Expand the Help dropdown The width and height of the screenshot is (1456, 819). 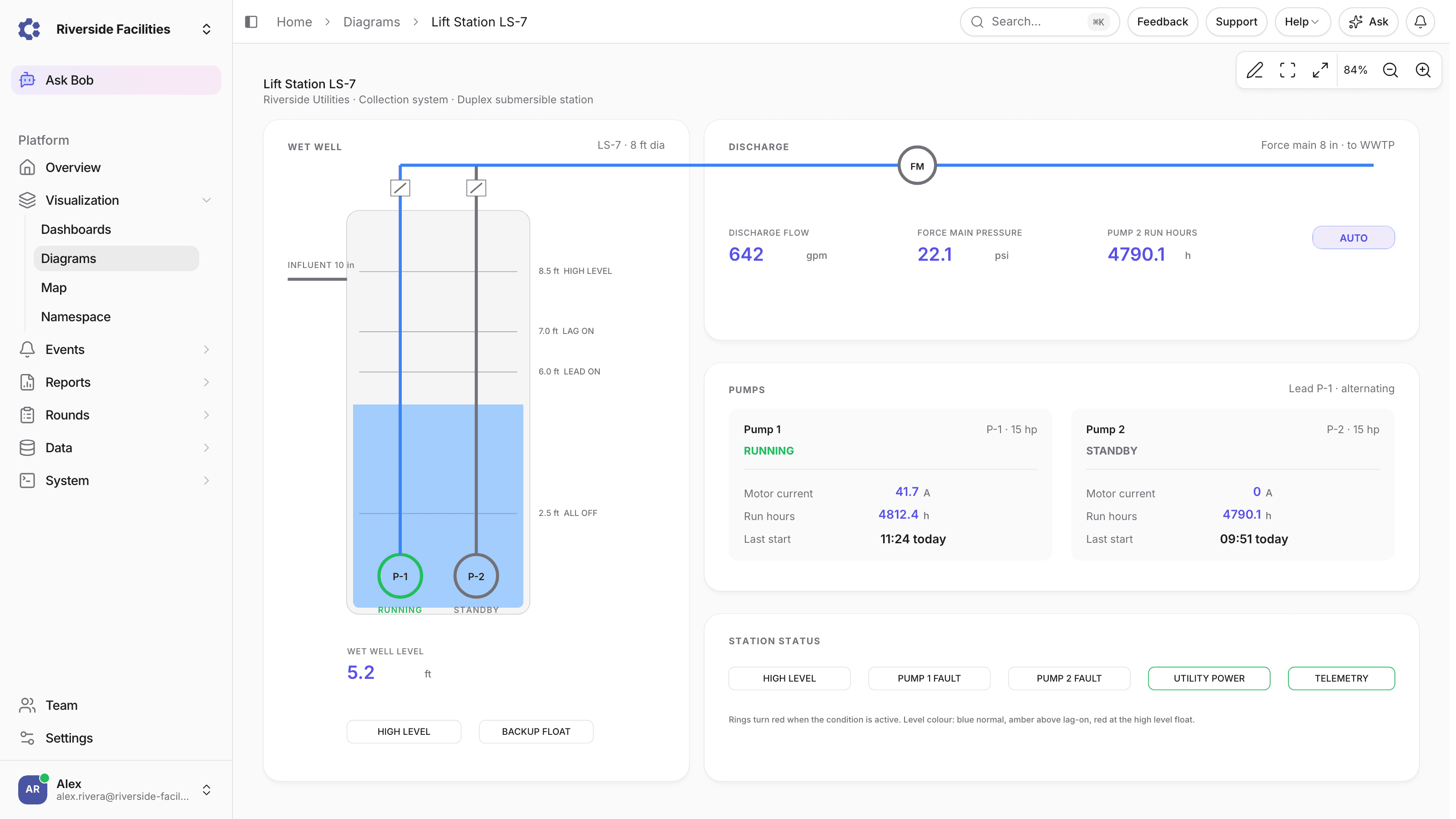[x=1302, y=21]
